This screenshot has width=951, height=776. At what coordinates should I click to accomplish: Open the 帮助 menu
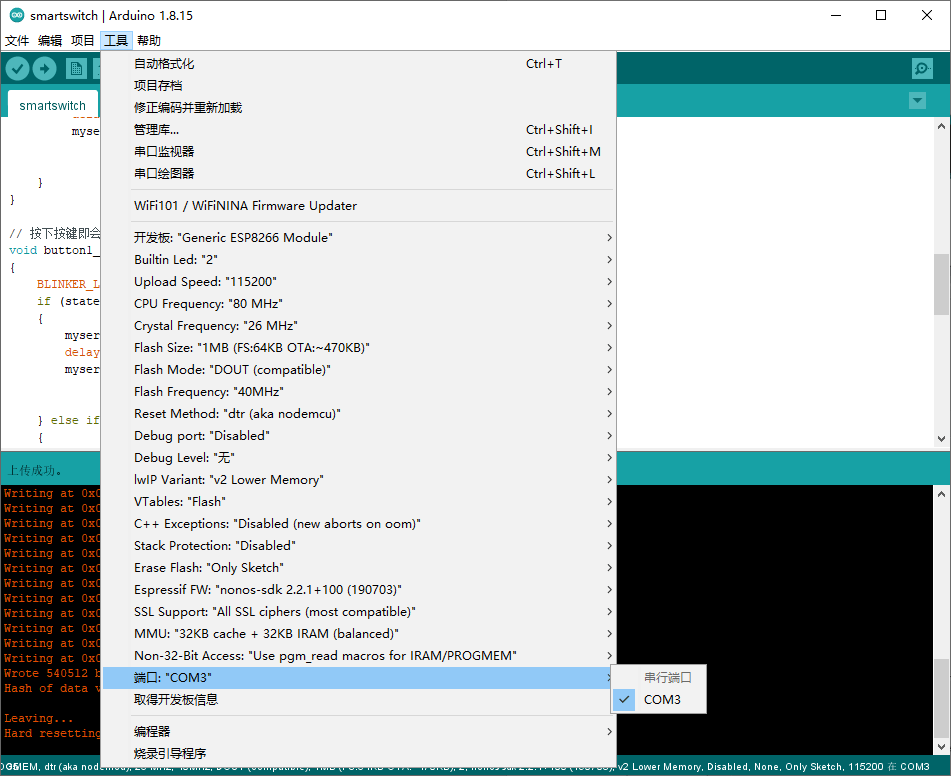tap(149, 41)
